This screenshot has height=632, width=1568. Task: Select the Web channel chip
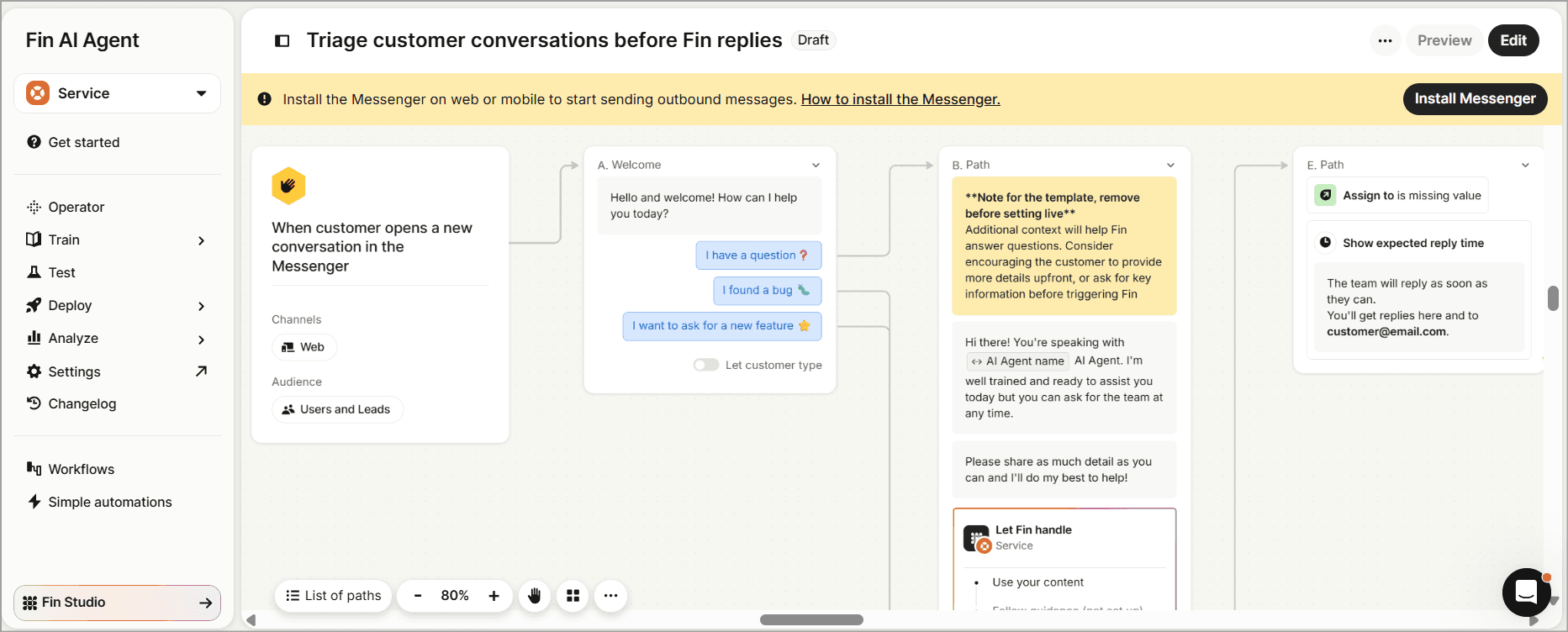pos(304,347)
